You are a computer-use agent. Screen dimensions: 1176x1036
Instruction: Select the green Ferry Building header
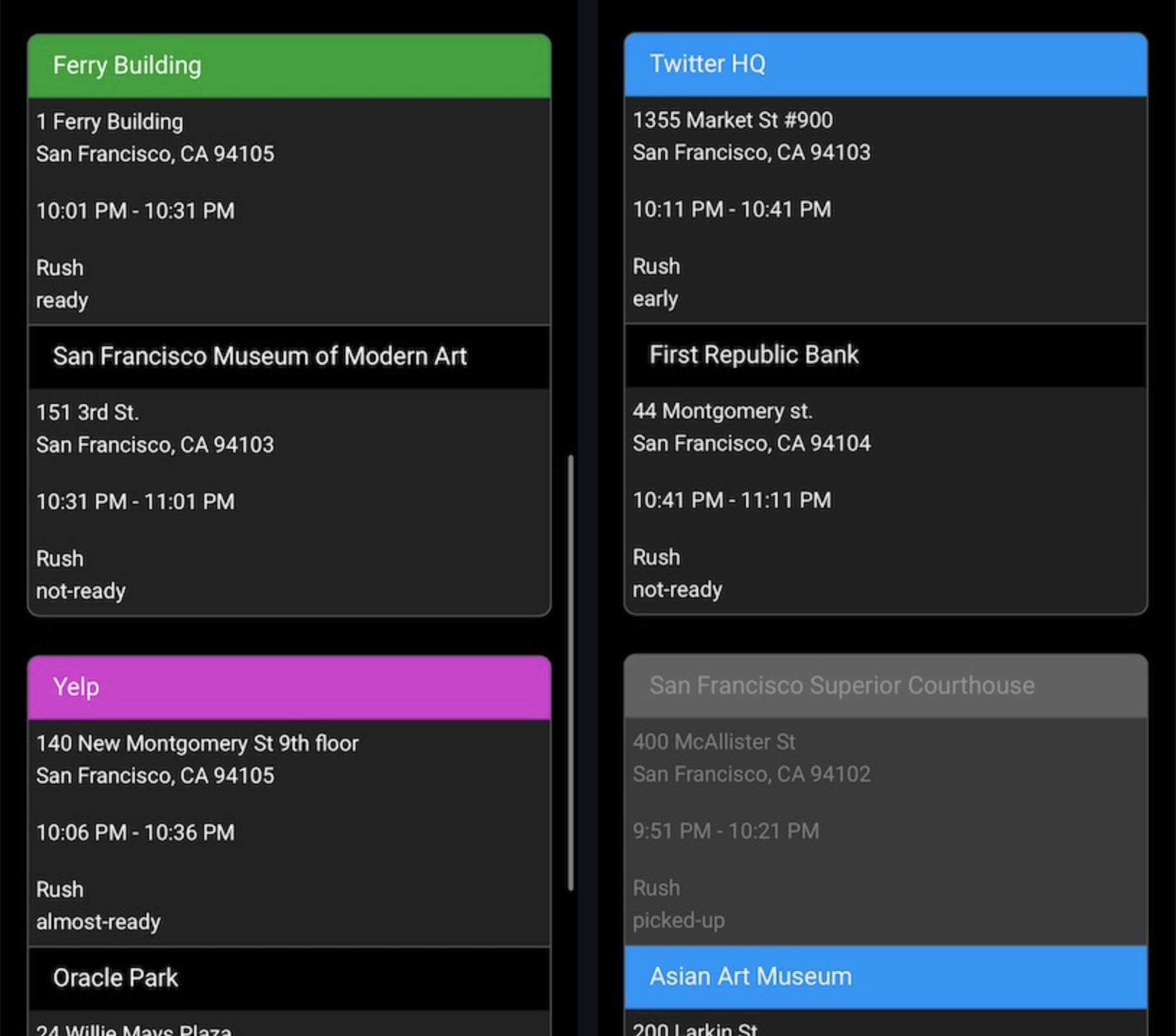point(289,66)
